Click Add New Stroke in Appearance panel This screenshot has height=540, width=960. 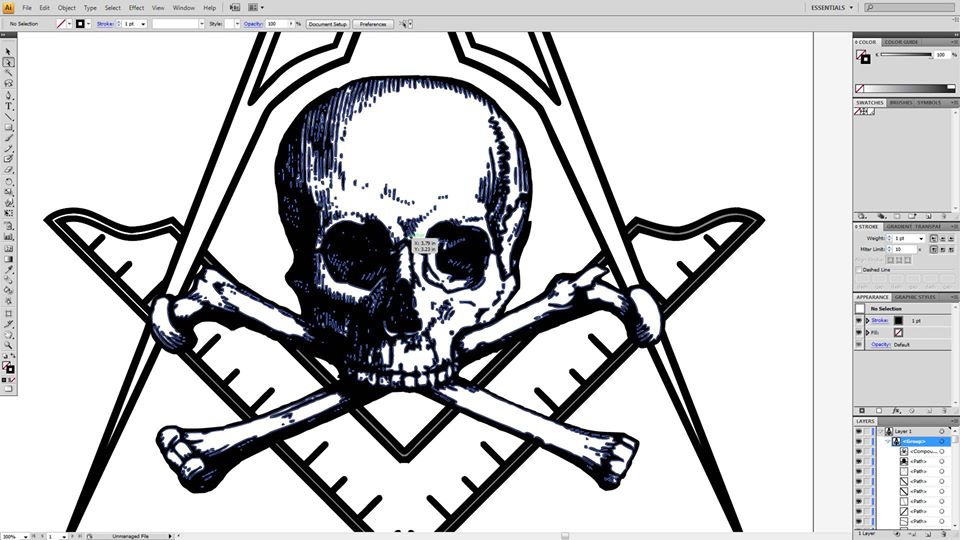[862, 411]
